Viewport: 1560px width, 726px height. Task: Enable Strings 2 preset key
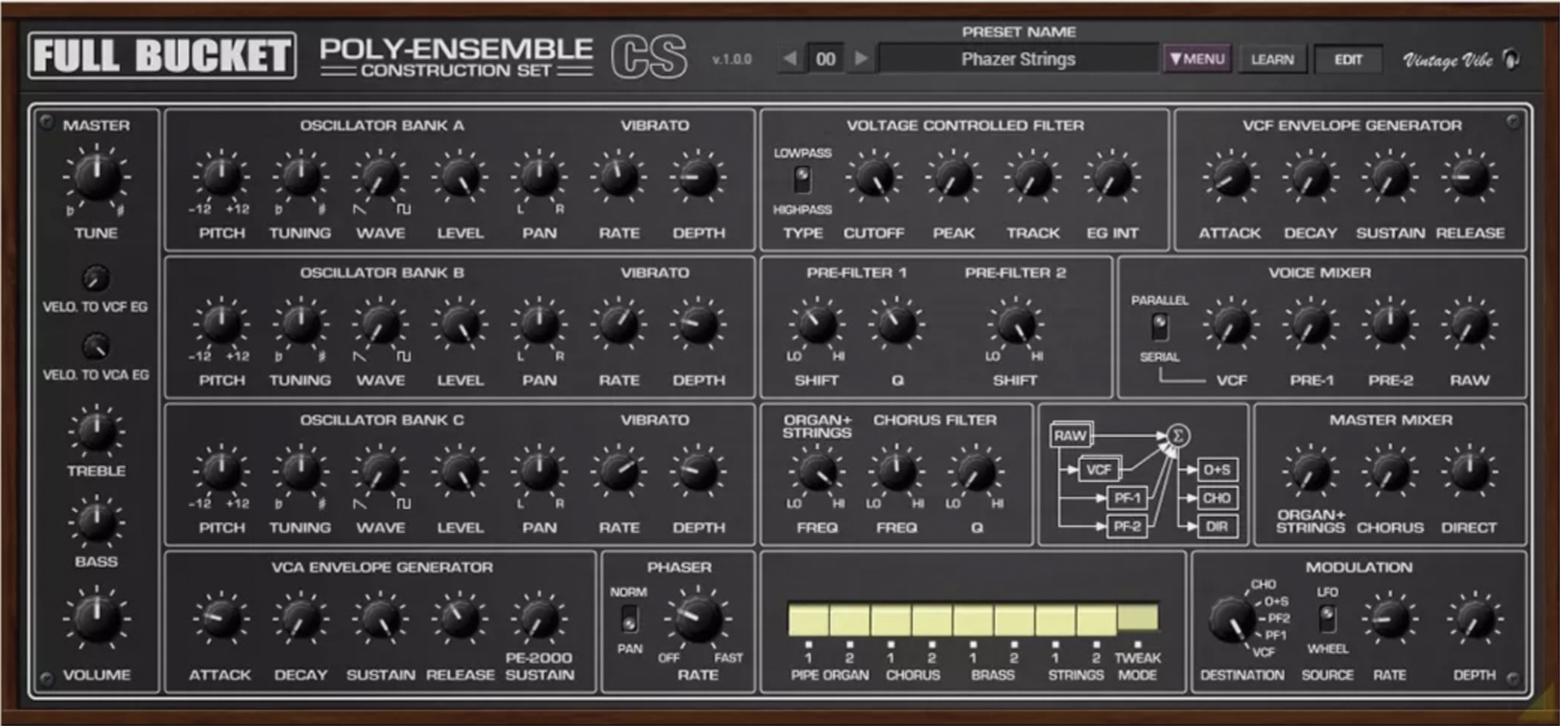pyautogui.click(x=1096, y=620)
